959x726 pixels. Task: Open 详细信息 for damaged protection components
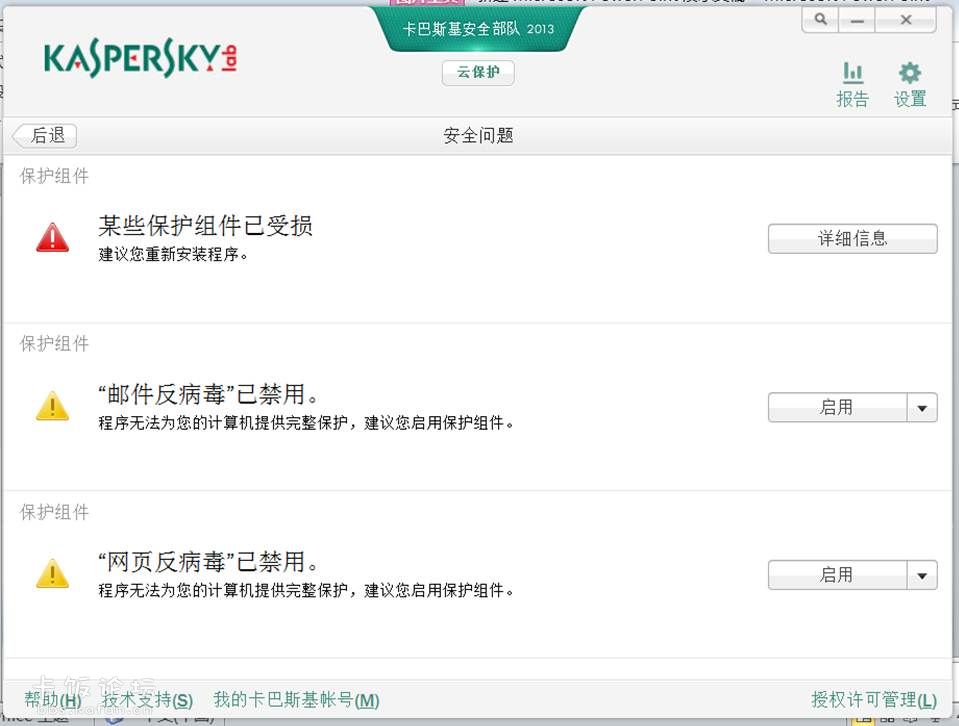click(x=853, y=239)
